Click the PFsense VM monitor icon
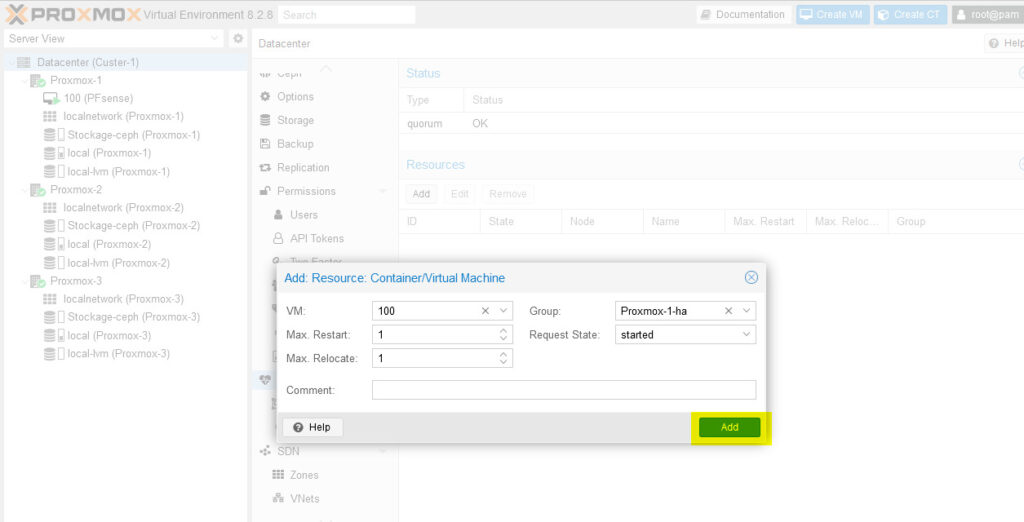The height and width of the screenshot is (522, 1024). 50,98
